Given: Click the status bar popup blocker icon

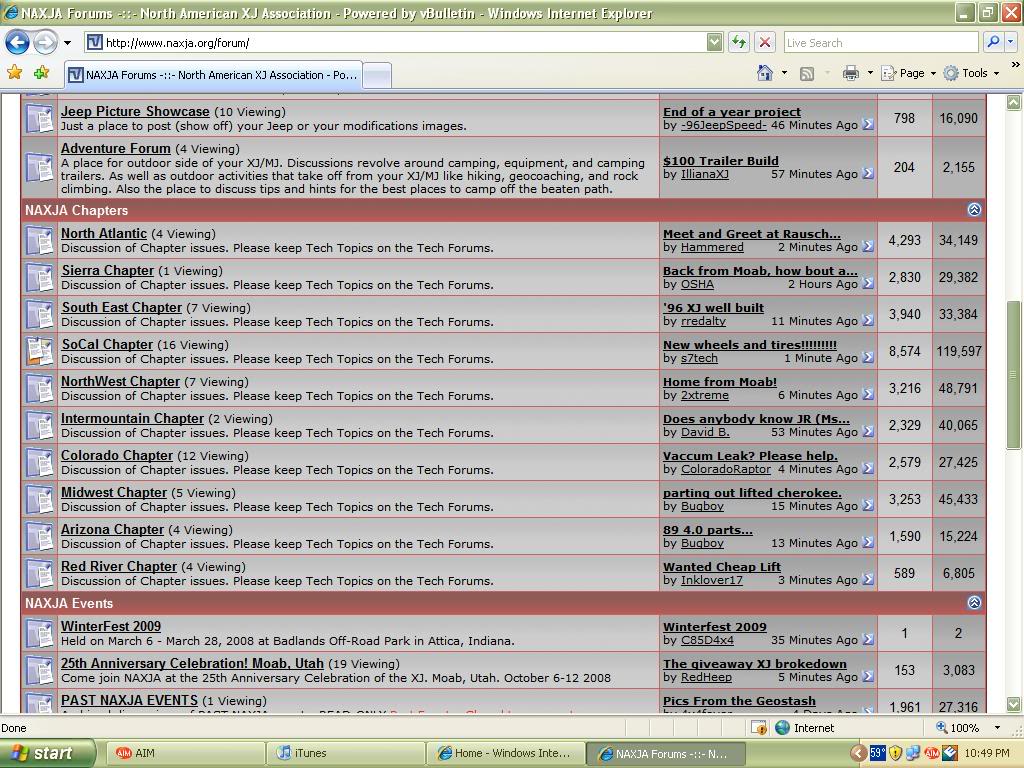Looking at the screenshot, I should point(758,728).
